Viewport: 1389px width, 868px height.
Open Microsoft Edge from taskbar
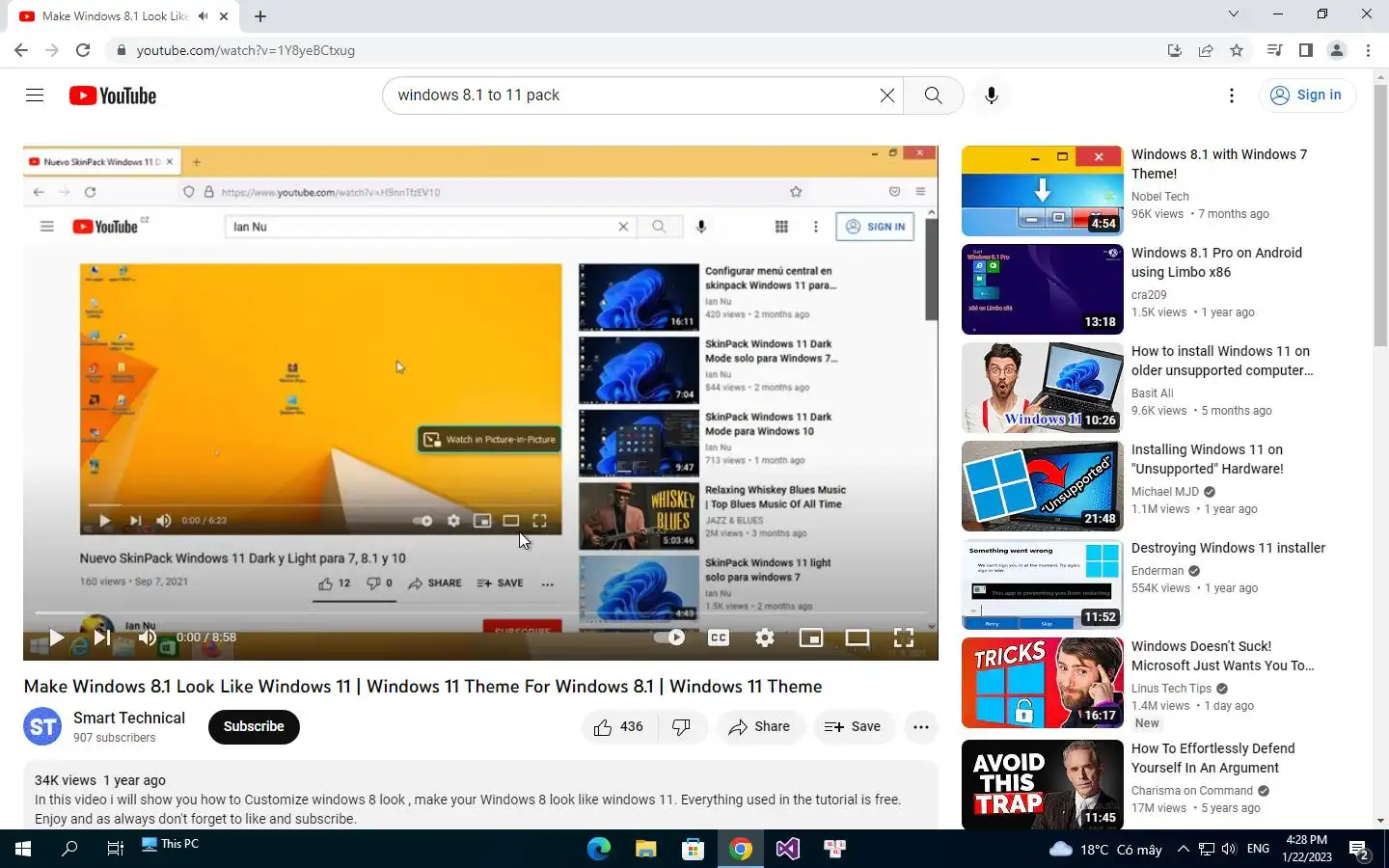pyautogui.click(x=599, y=849)
